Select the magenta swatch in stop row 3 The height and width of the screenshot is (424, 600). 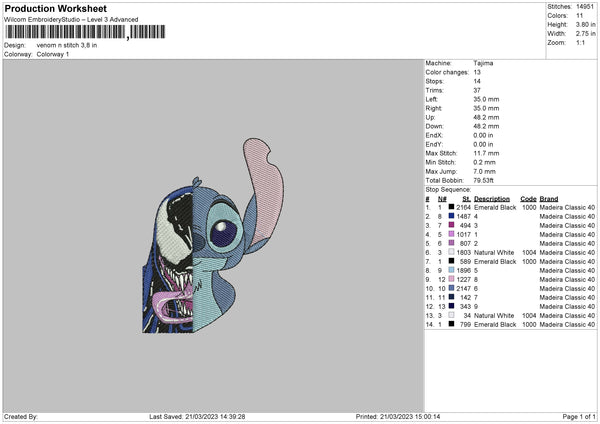pos(452,225)
